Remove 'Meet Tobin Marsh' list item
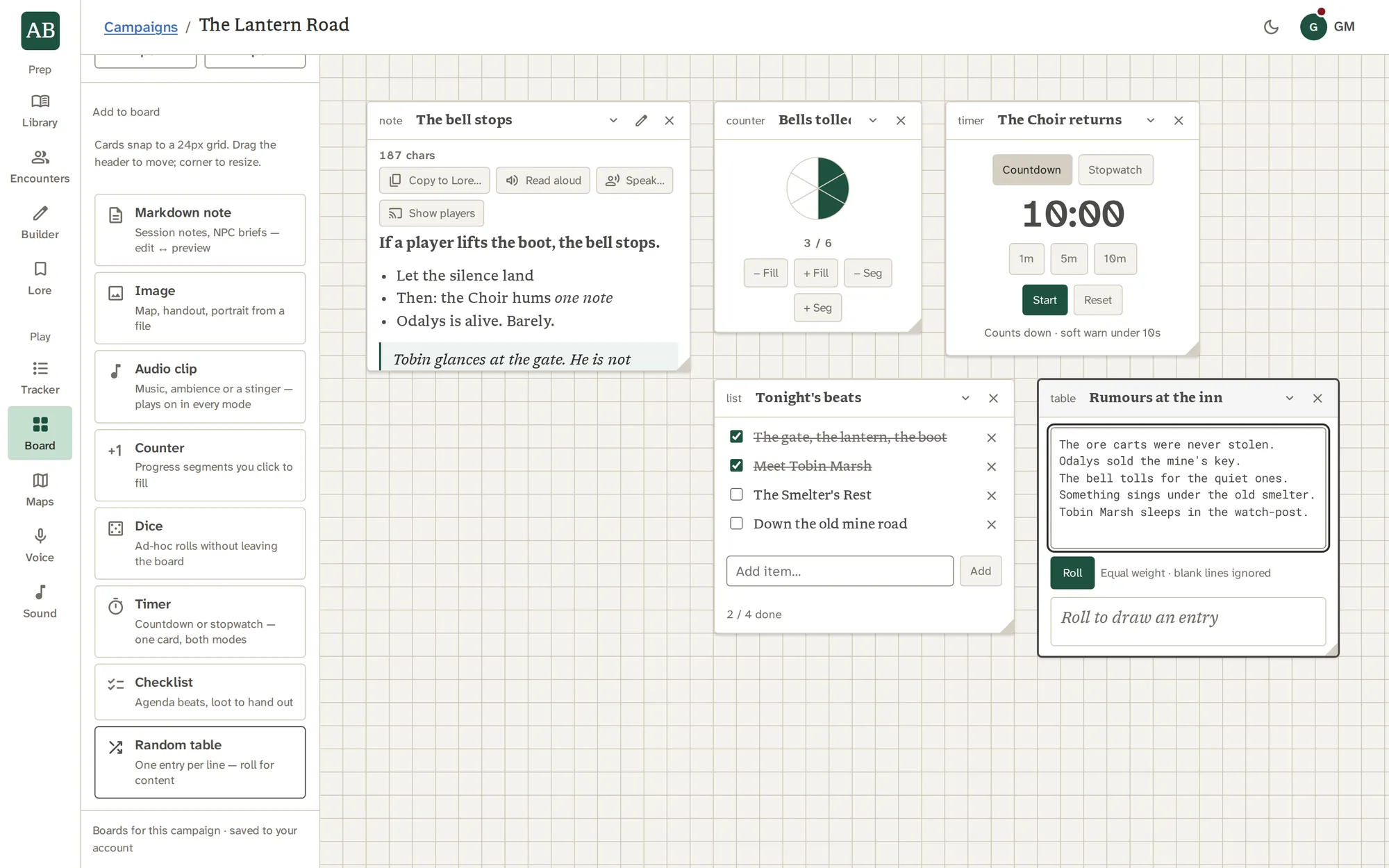 coord(991,467)
